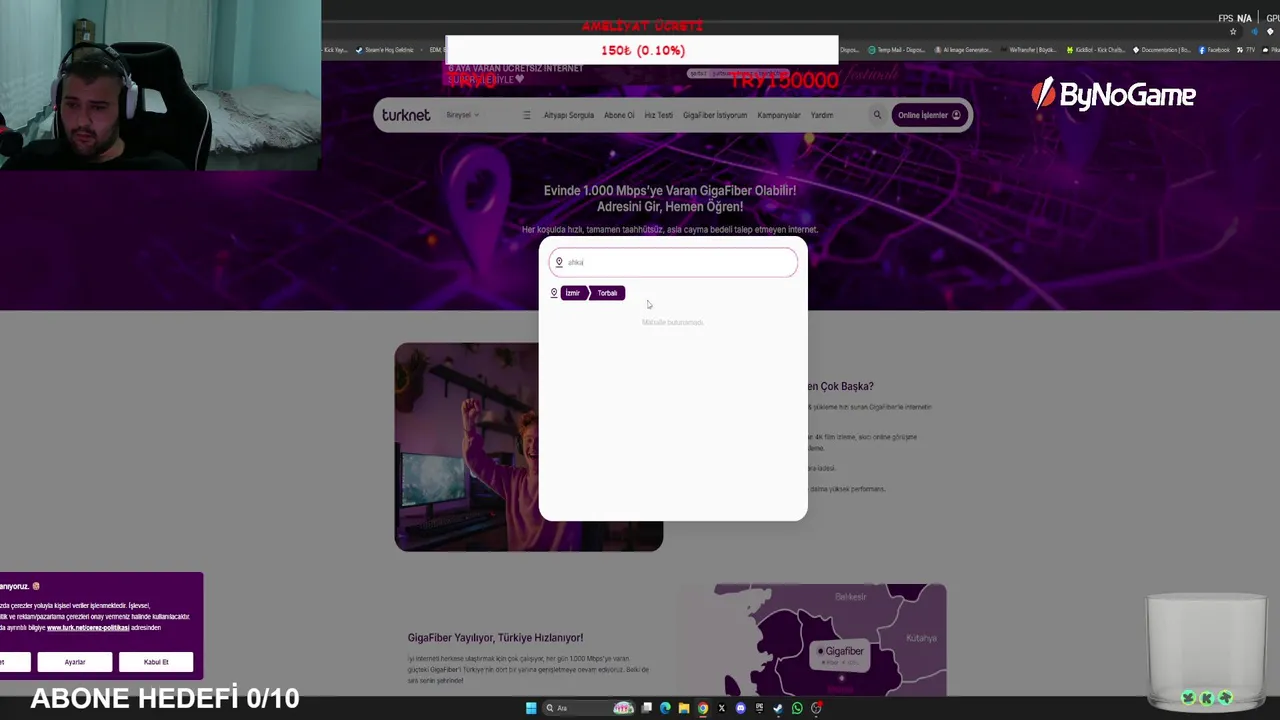Open Altyapı Sorgula menu item
Image resolution: width=1280 pixels, height=720 pixels.
pyautogui.click(x=568, y=115)
